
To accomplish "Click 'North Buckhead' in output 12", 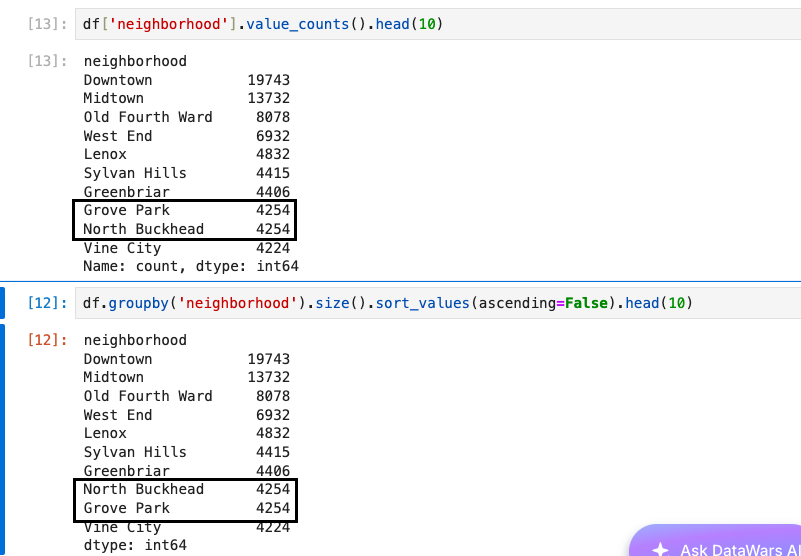I will pos(144,489).
